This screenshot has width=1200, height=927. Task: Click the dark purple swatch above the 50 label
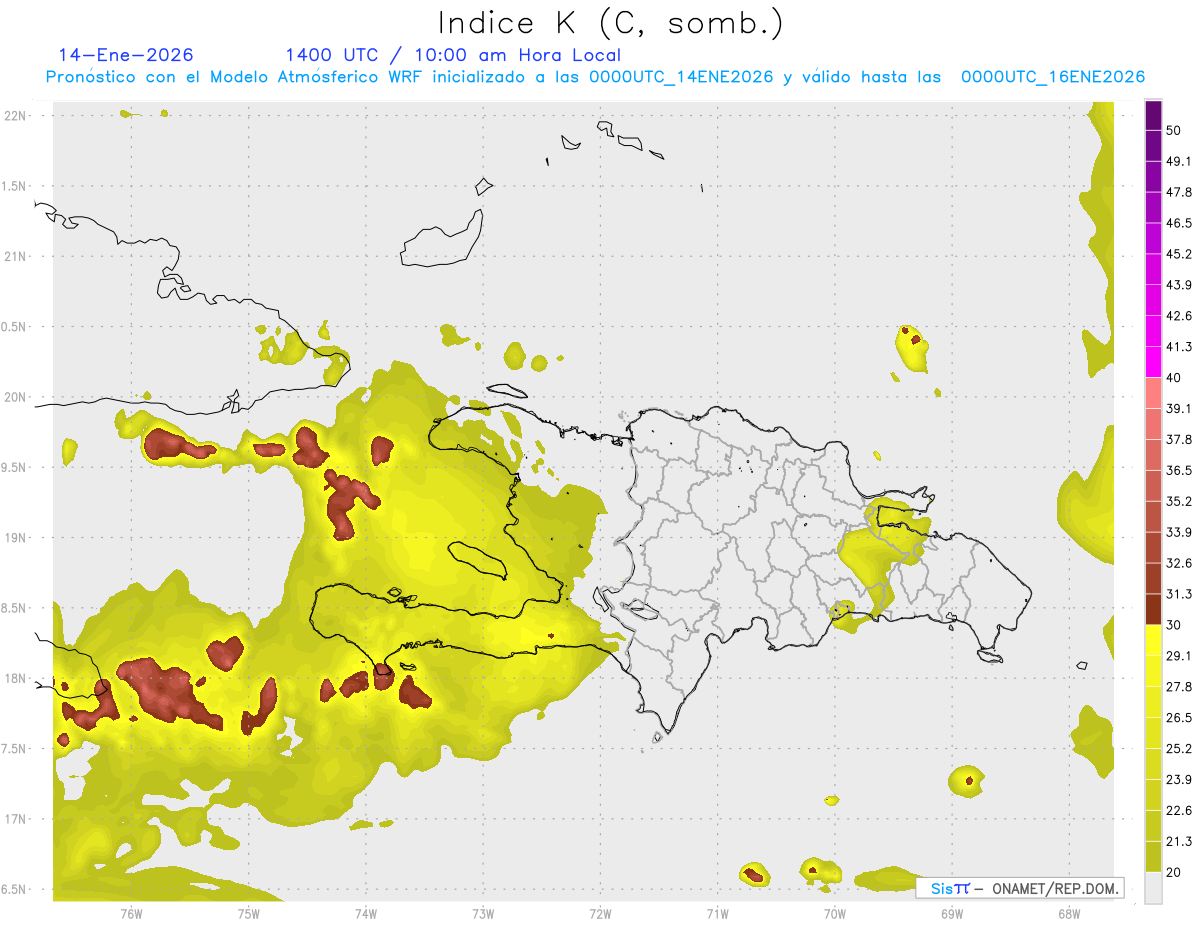[x=1154, y=115]
